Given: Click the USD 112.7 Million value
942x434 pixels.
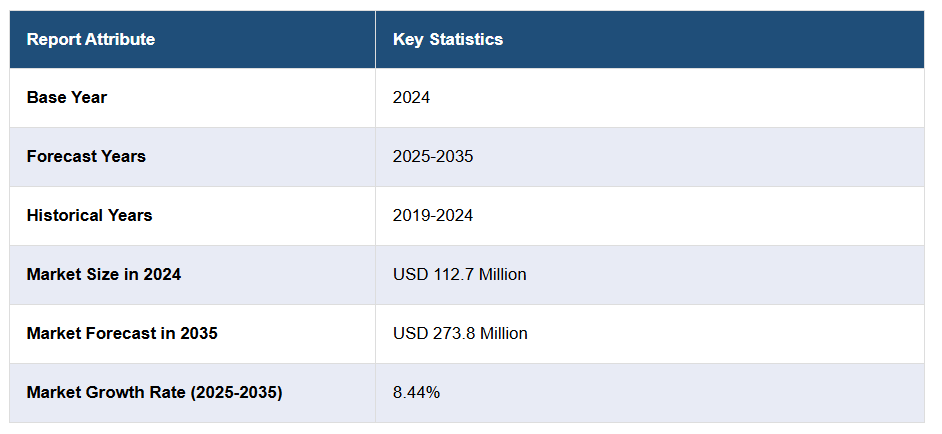Looking at the screenshot, I should pyautogui.click(x=459, y=275).
